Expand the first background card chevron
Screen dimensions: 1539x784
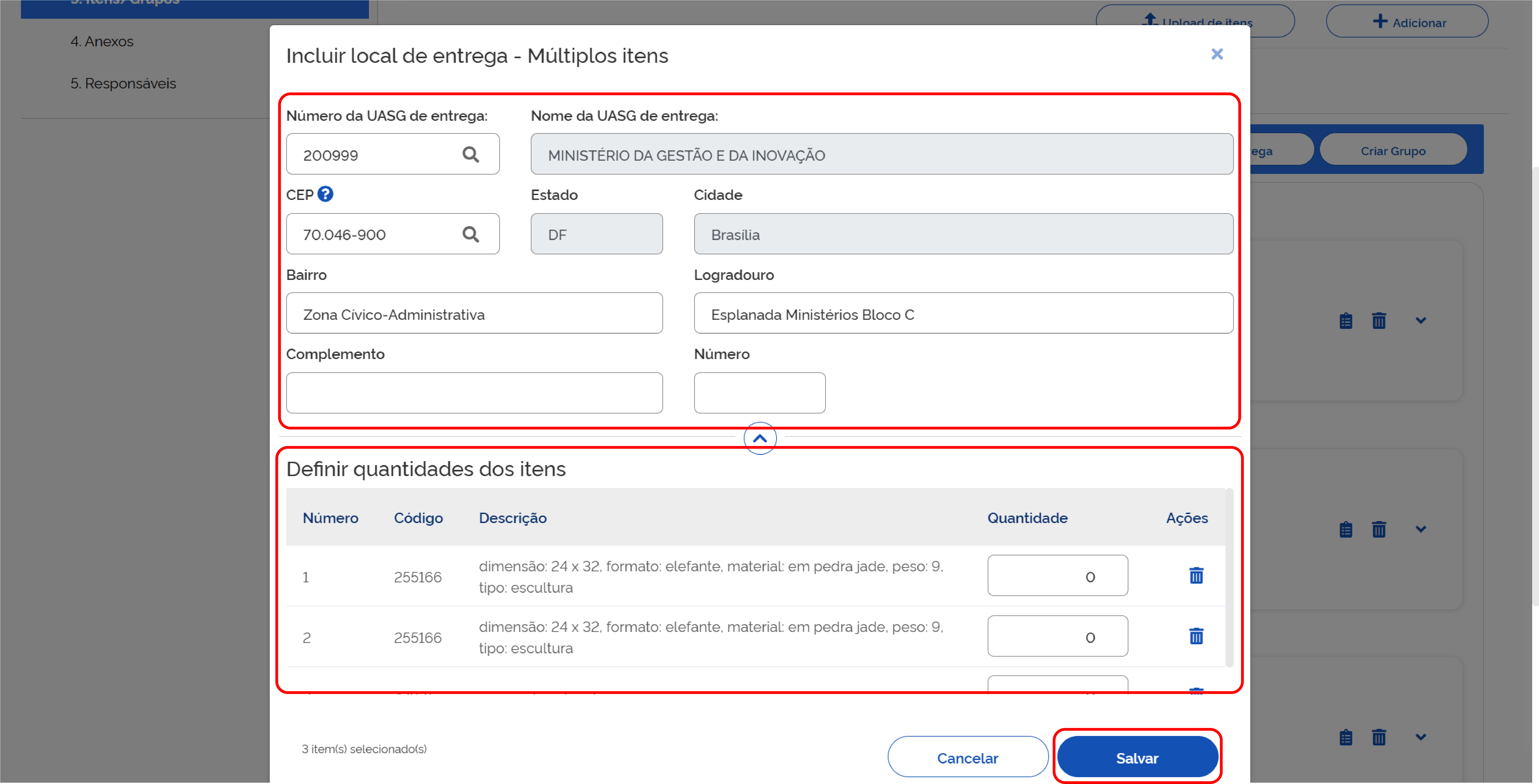[x=1421, y=321]
